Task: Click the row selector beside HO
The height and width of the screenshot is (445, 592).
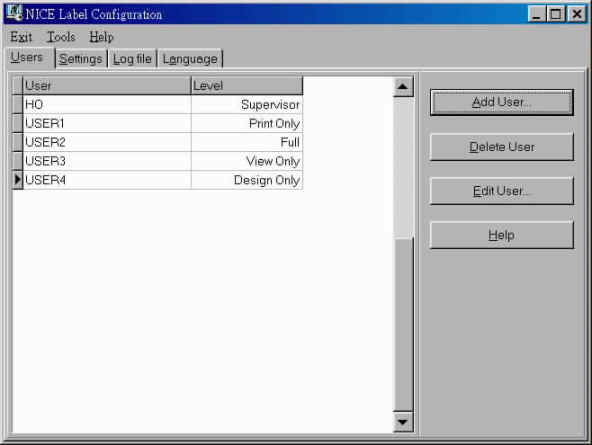Action: 17,104
